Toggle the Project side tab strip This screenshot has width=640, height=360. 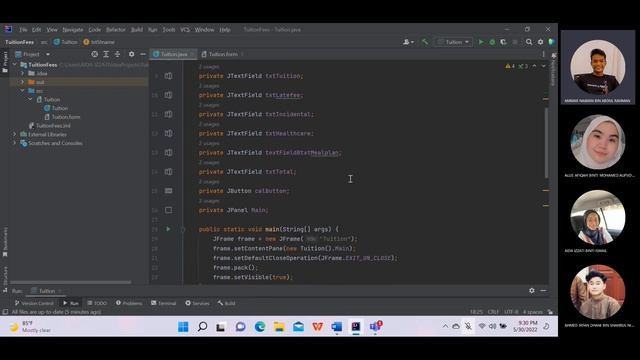[5, 62]
